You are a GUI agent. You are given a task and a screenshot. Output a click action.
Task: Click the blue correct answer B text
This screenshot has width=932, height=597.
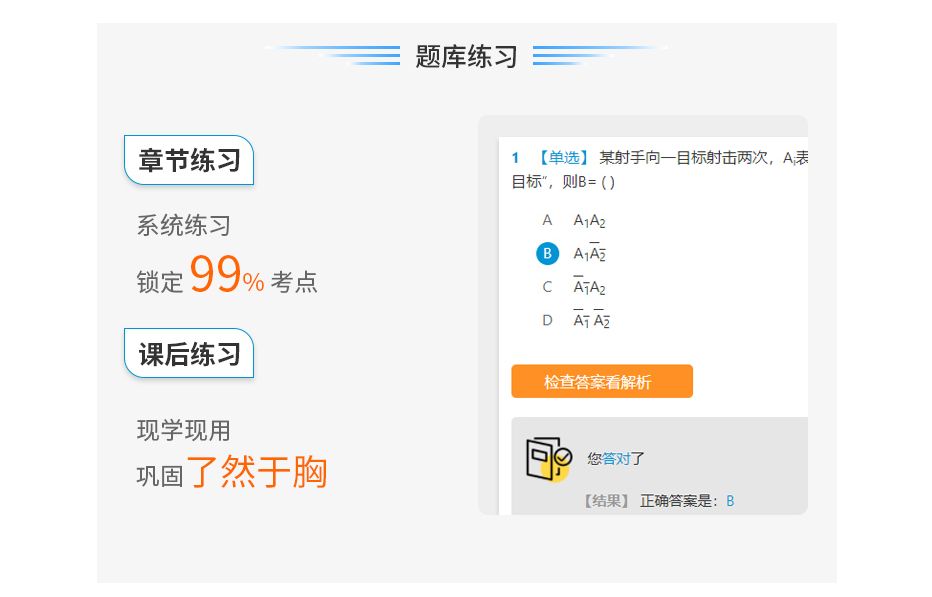tap(730, 501)
